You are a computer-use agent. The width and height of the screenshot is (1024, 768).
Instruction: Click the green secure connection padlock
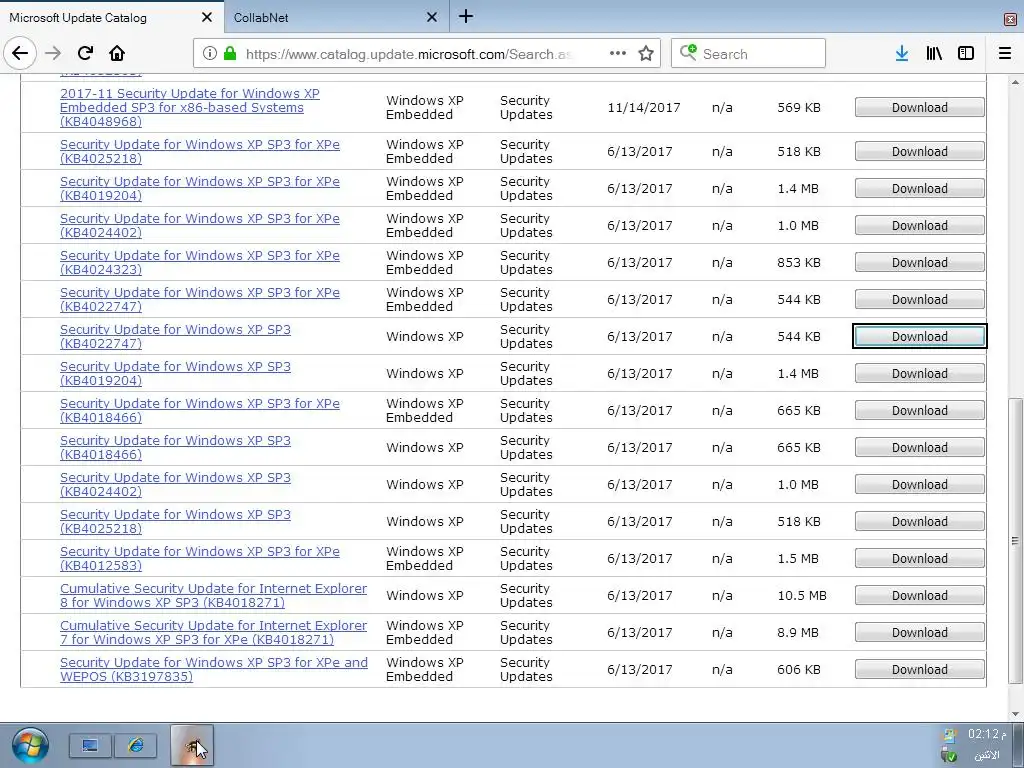[229, 54]
